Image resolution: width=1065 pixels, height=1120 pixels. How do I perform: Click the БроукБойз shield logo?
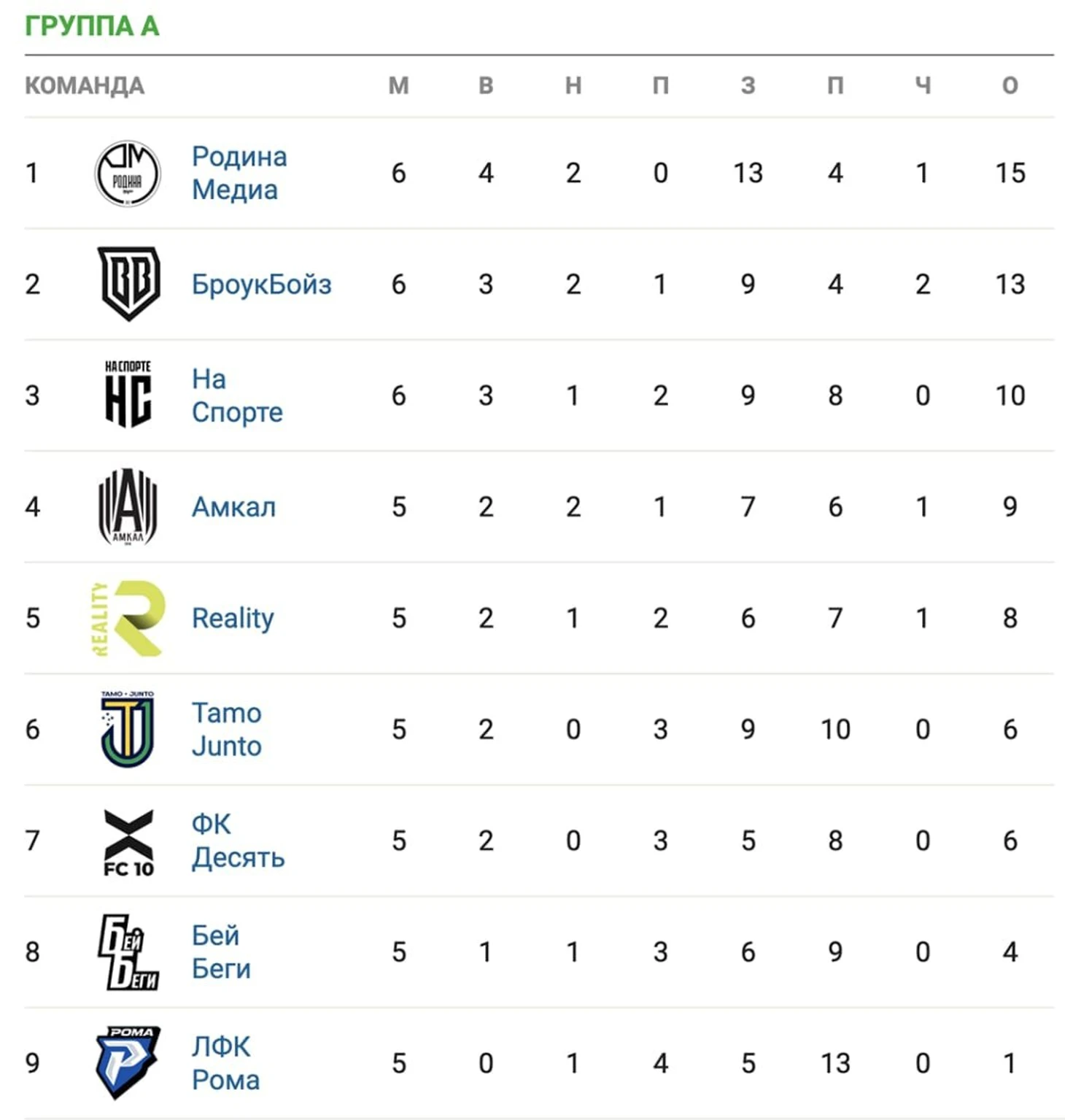click(x=128, y=284)
